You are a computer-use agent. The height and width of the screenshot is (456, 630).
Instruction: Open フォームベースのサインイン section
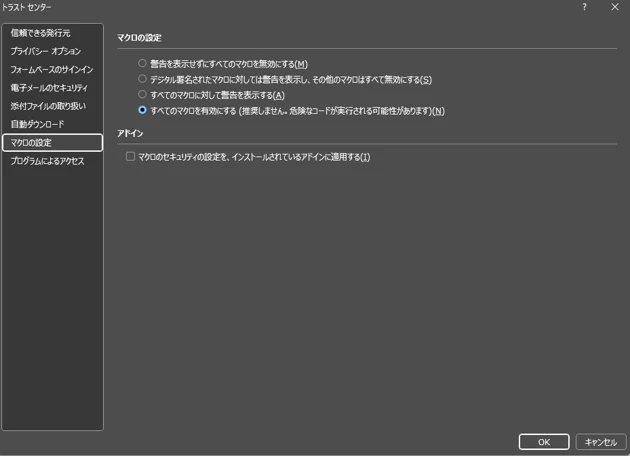(x=52, y=70)
